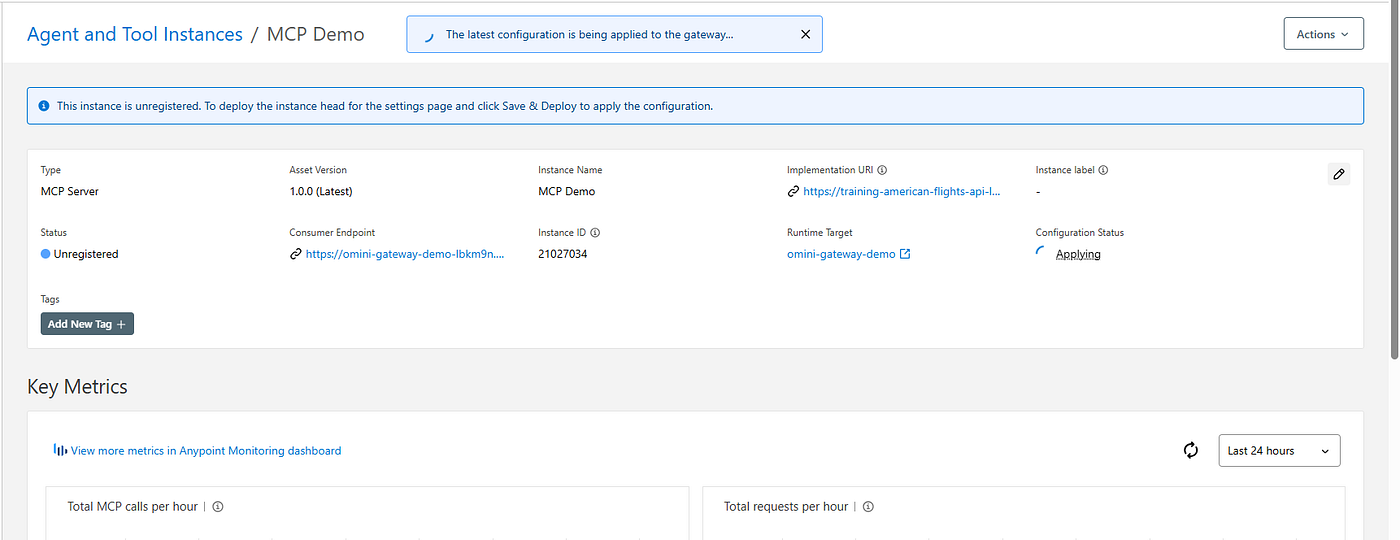Click the MCP Demo breadcrumb title

[316, 34]
